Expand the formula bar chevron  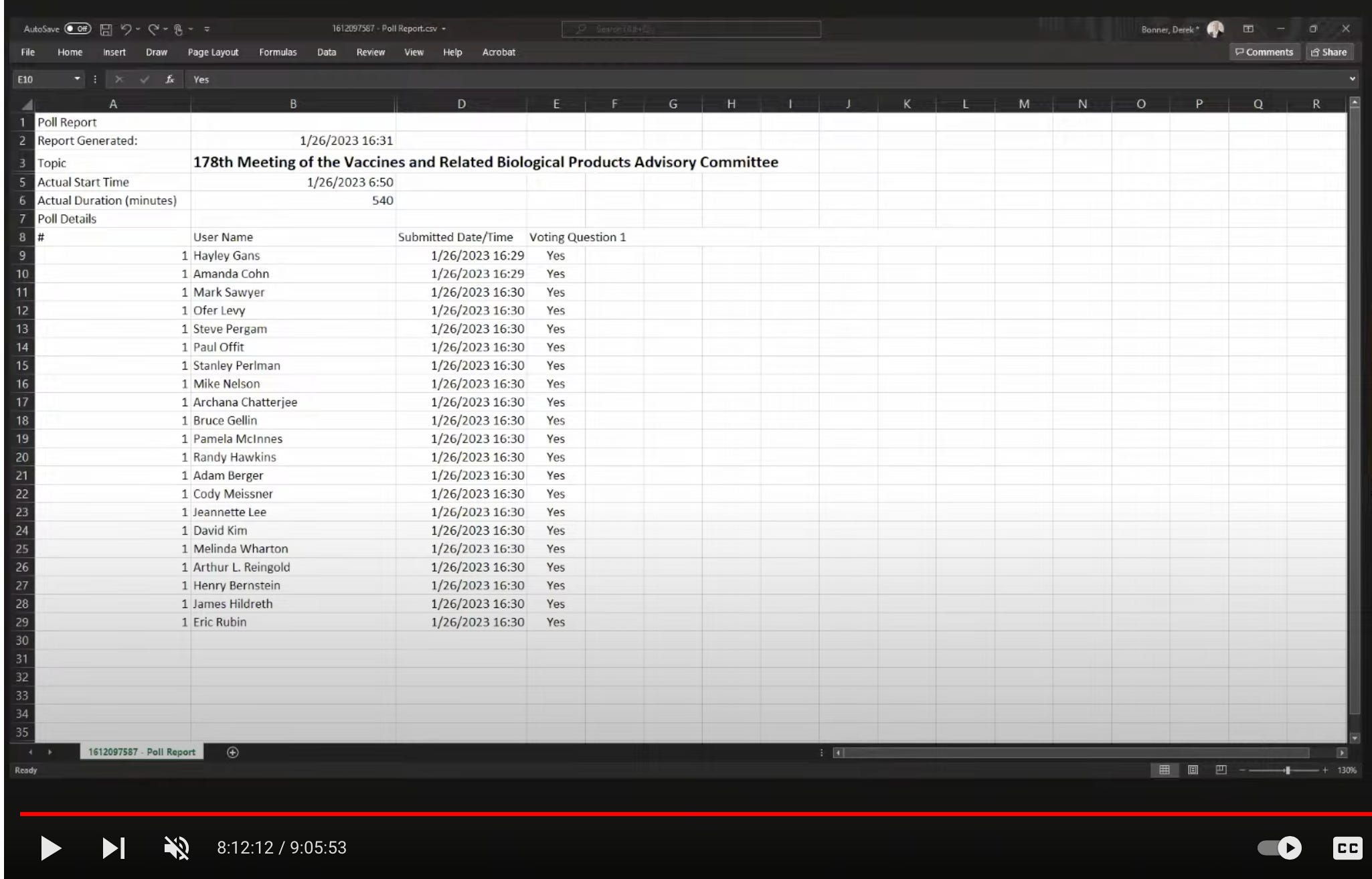point(1352,79)
